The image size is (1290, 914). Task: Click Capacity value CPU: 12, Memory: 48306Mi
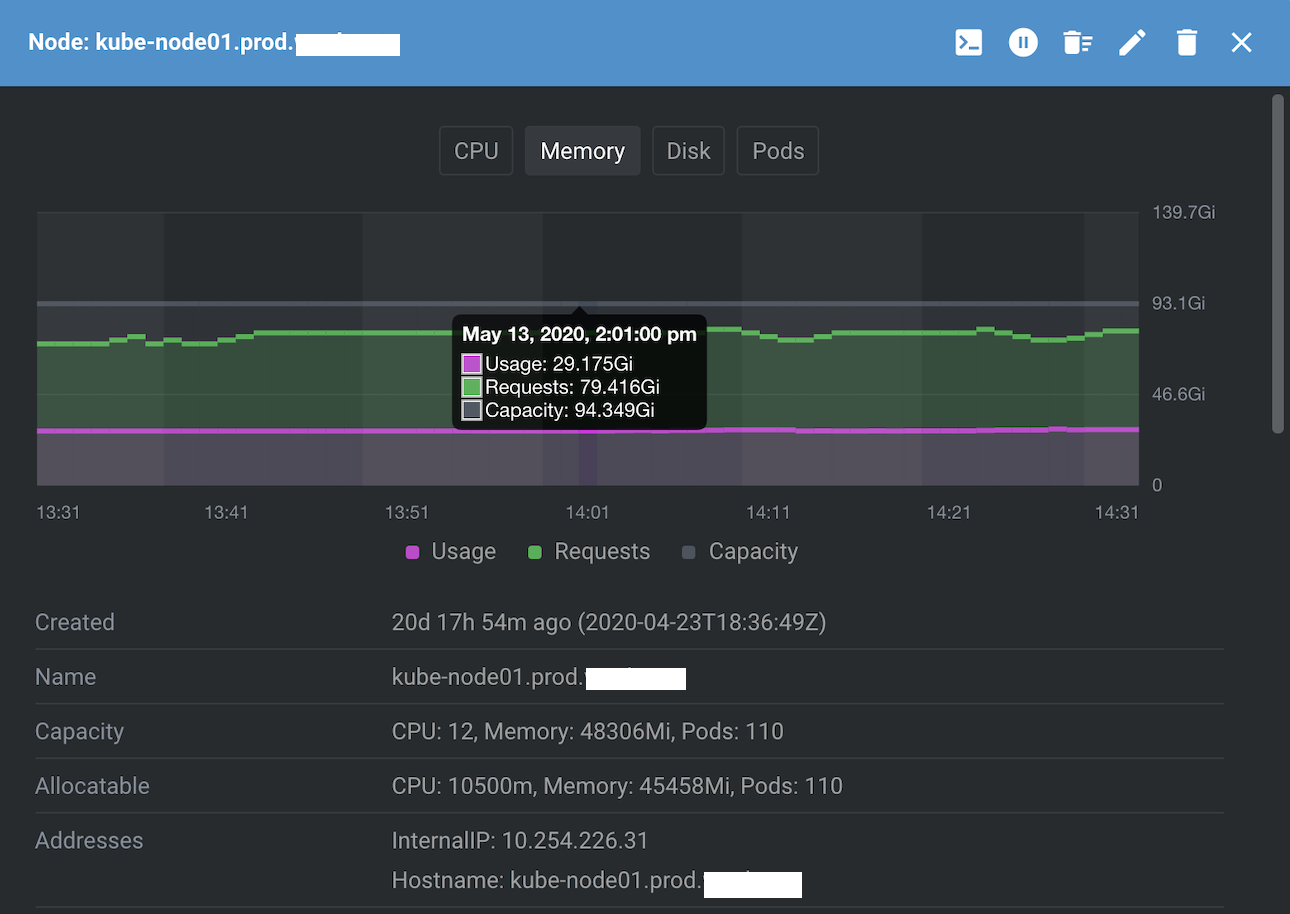coord(588,731)
